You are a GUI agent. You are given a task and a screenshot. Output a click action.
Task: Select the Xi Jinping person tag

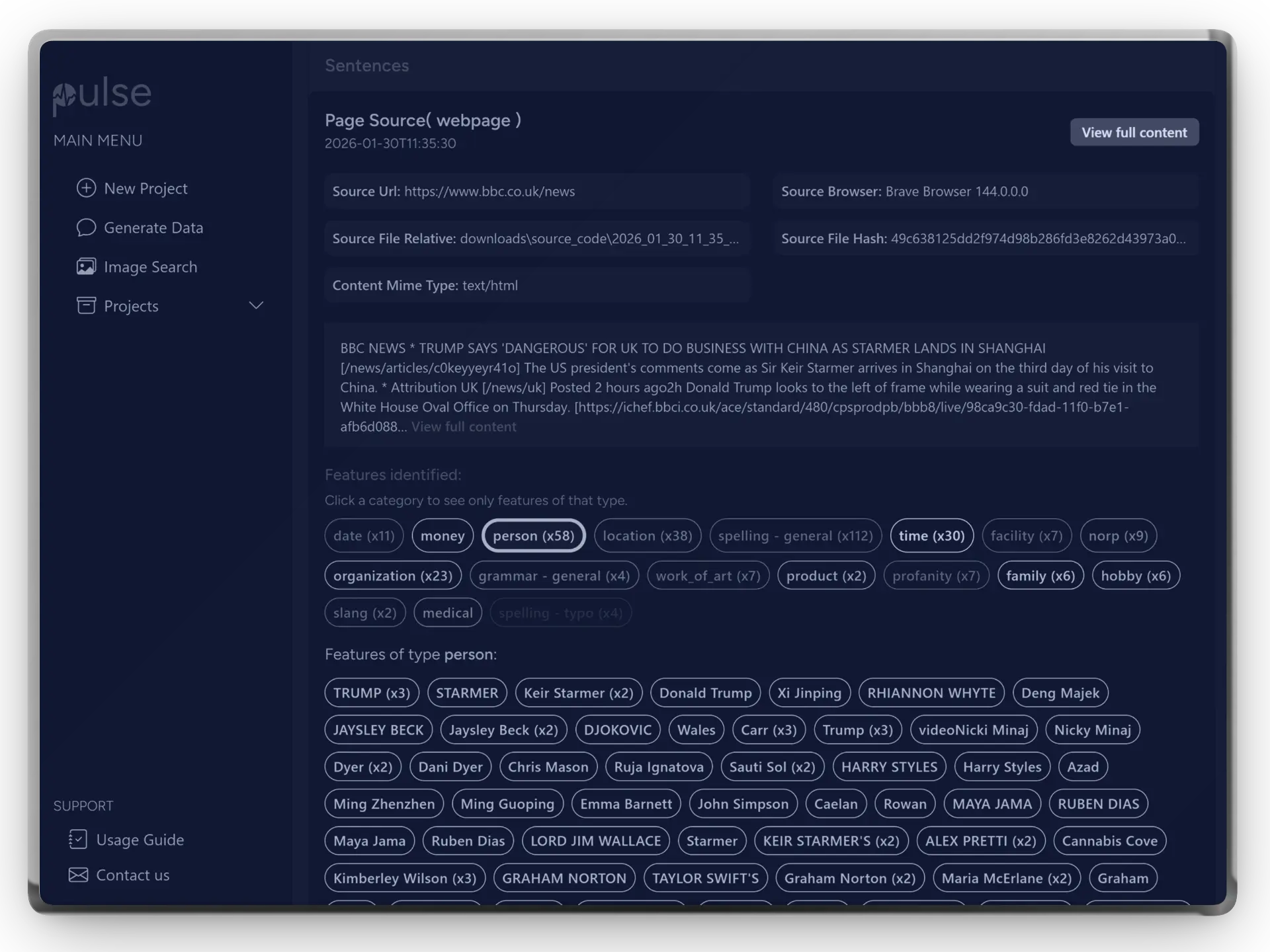[810, 693]
